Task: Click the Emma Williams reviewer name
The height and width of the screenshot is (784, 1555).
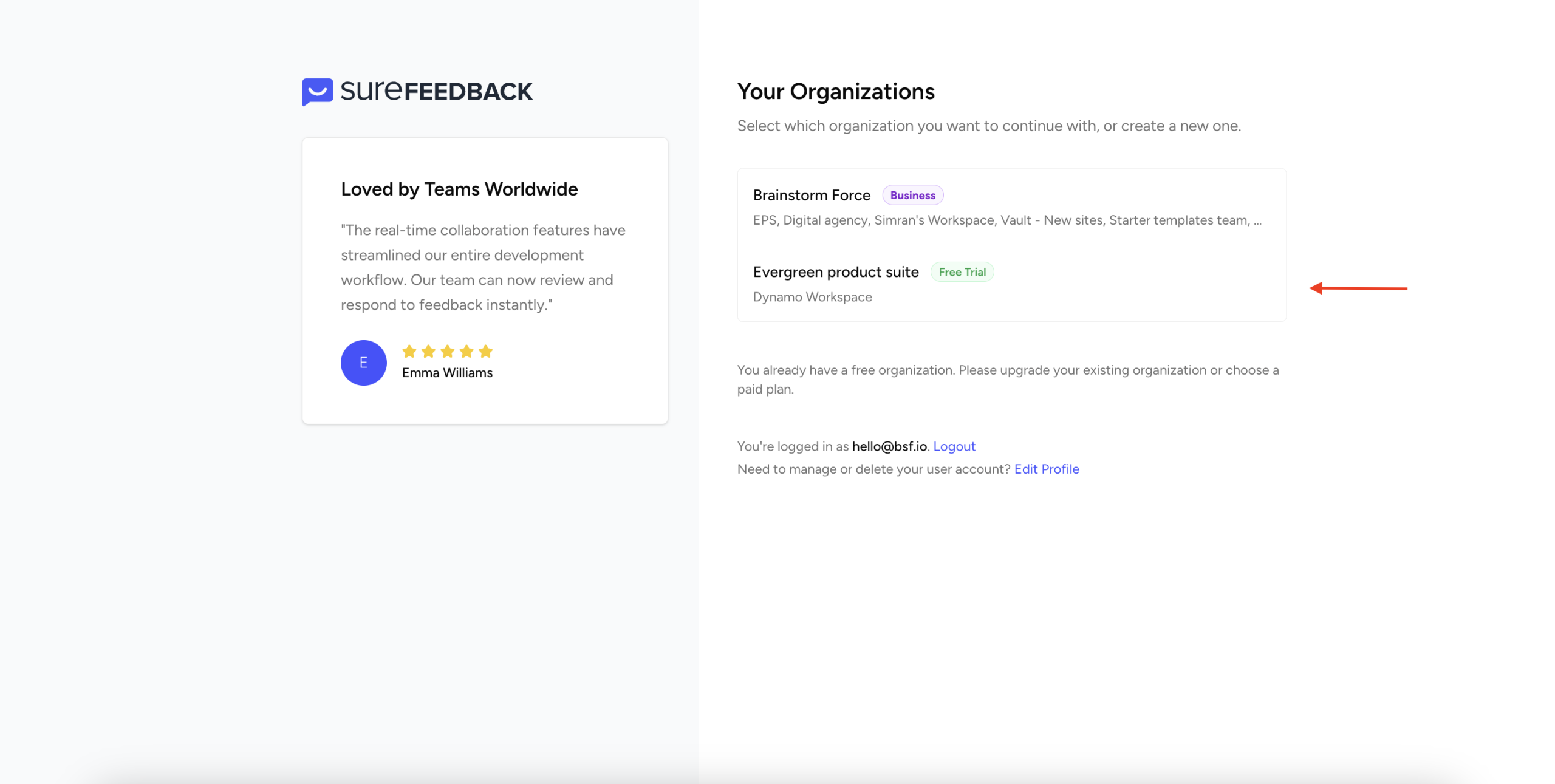Action: pyautogui.click(x=447, y=373)
